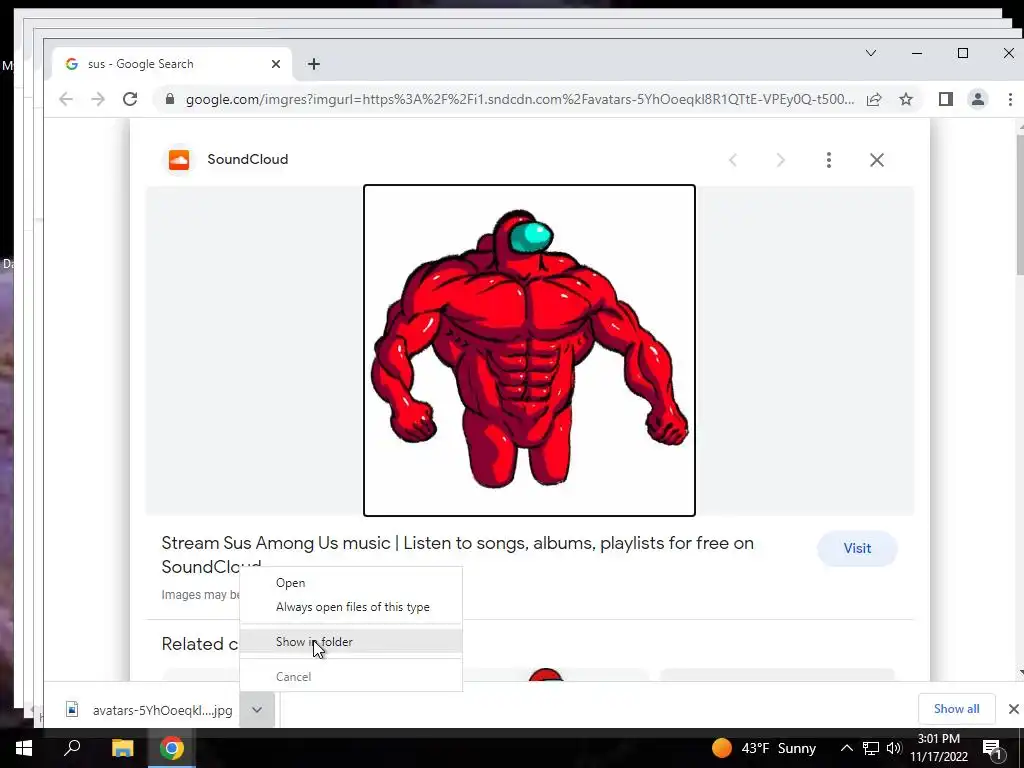The width and height of the screenshot is (1024, 768).
Task: Click the downloaded avatars jpg file
Action: [x=150, y=710]
